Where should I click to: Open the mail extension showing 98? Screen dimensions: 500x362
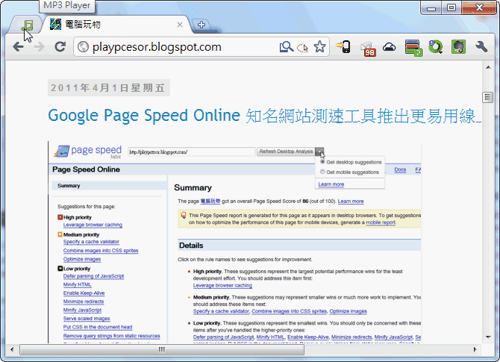pos(368,48)
